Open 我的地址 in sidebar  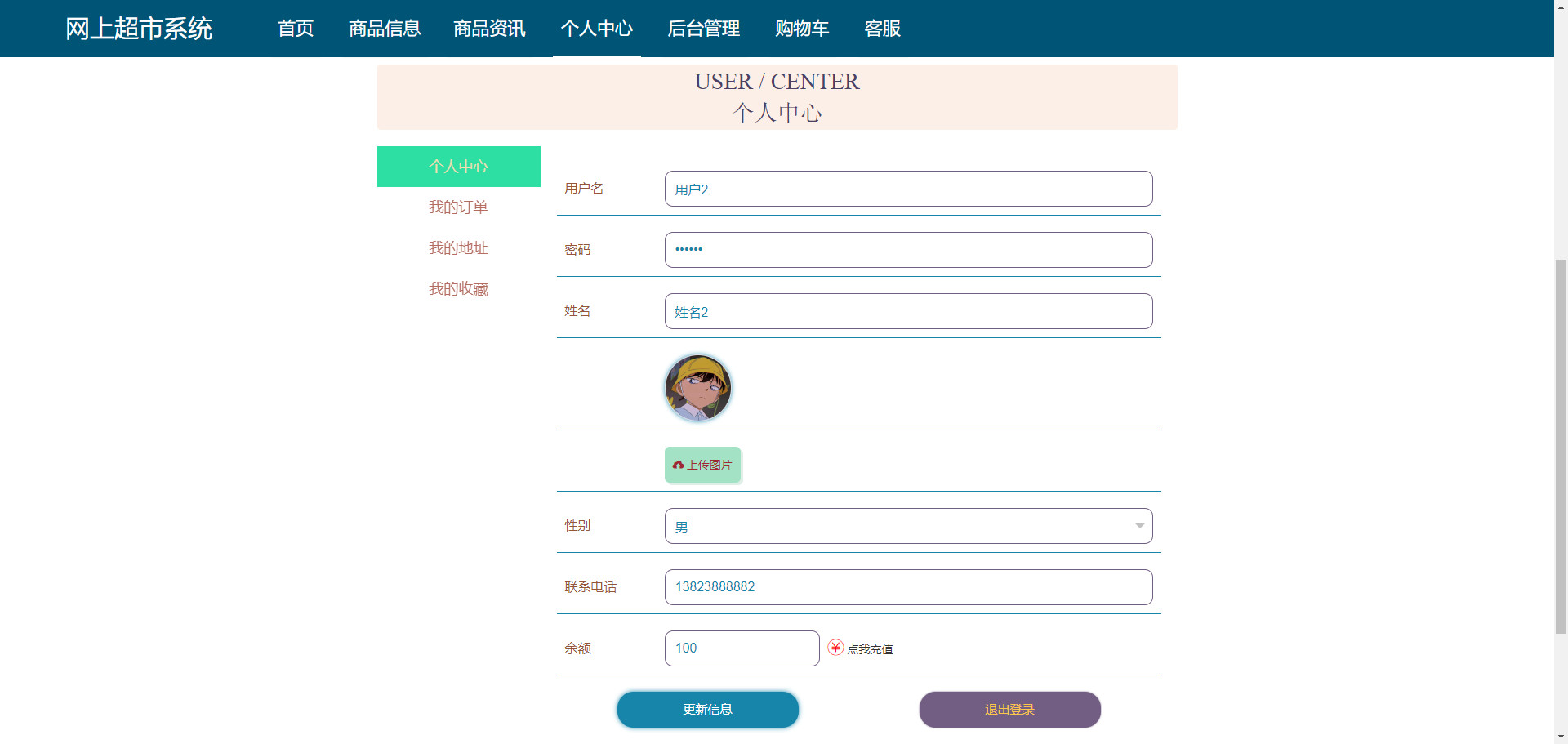click(x=459, y=248)
